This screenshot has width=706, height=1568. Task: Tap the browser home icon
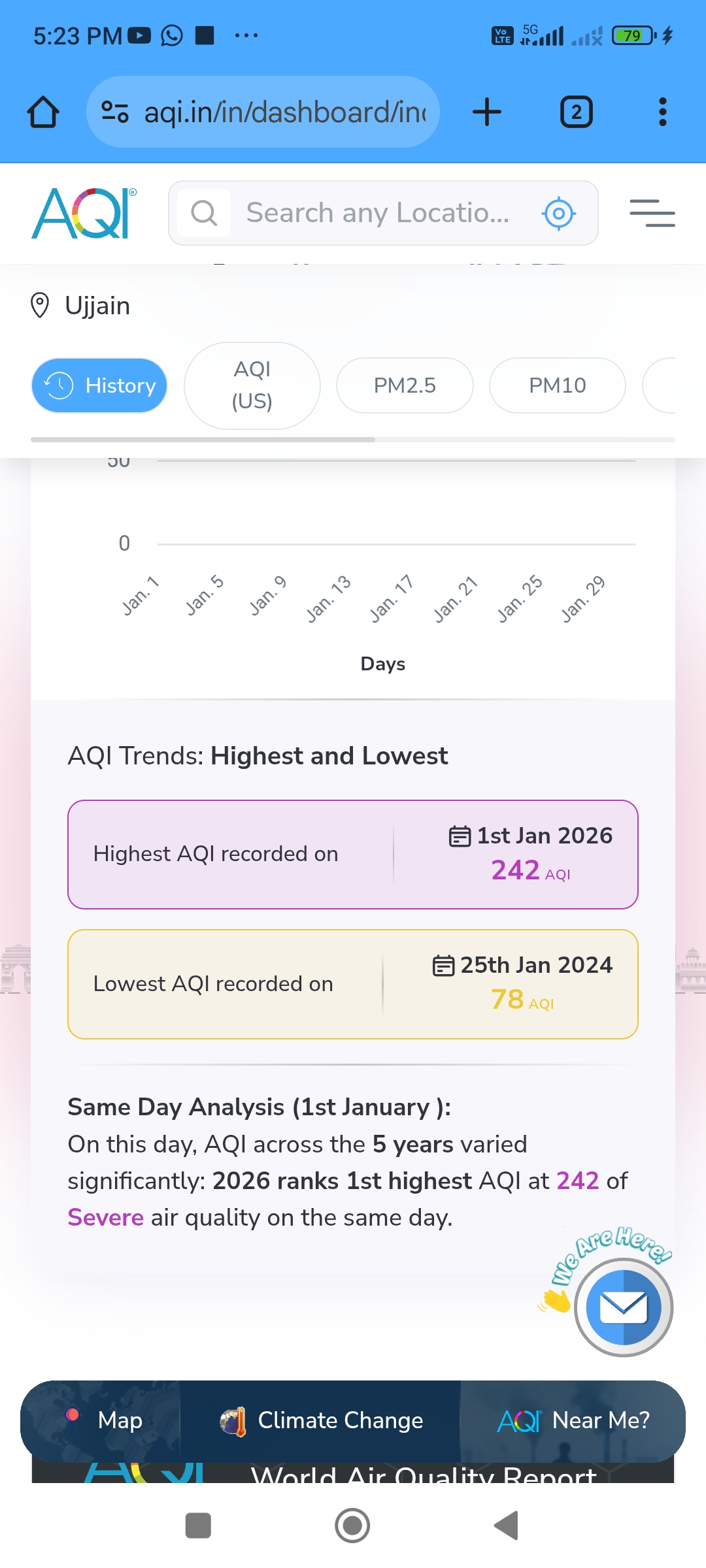coord(43,112)
